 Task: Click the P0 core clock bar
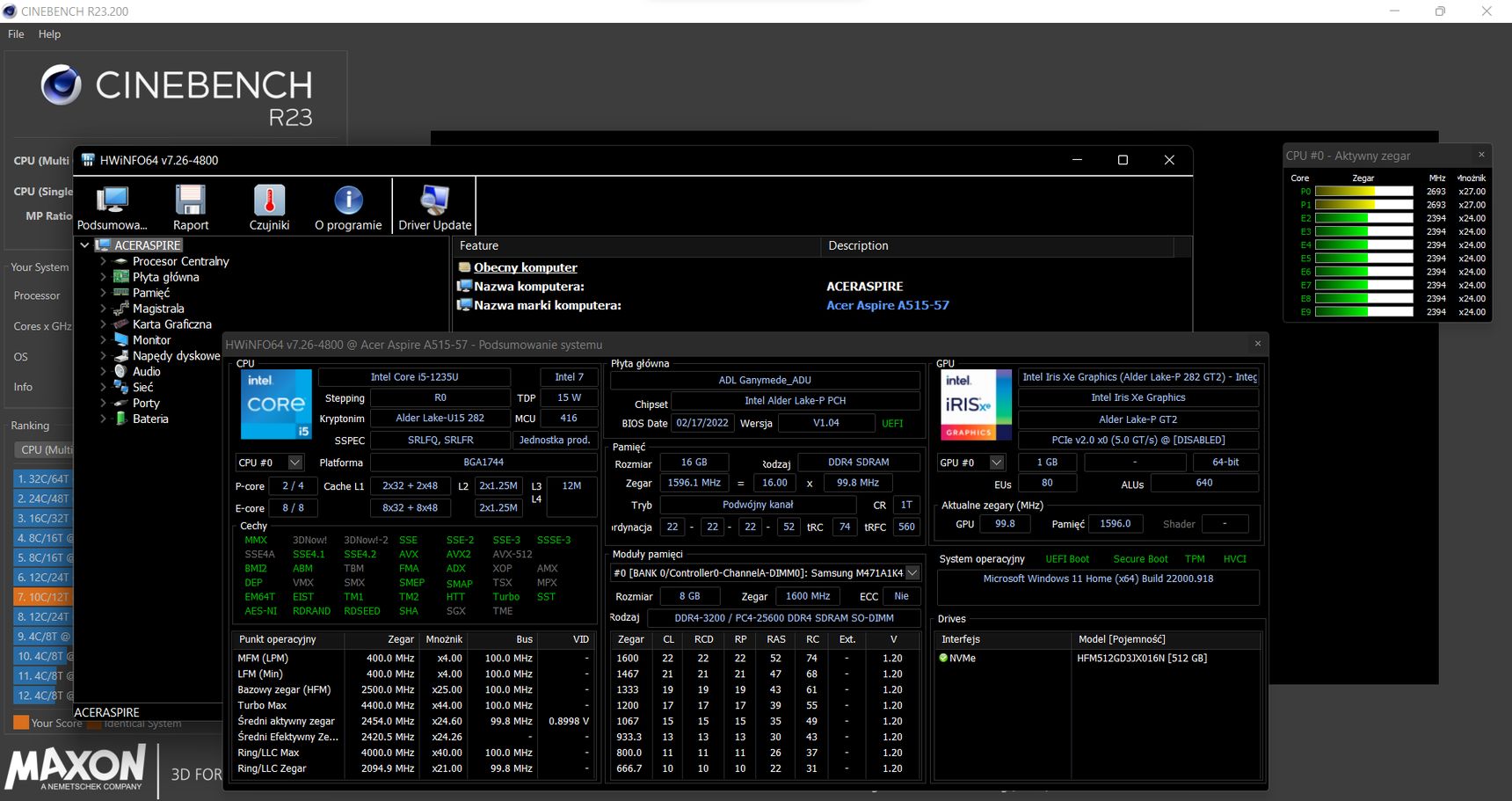pyautogui.click(x=1363, y=192)
